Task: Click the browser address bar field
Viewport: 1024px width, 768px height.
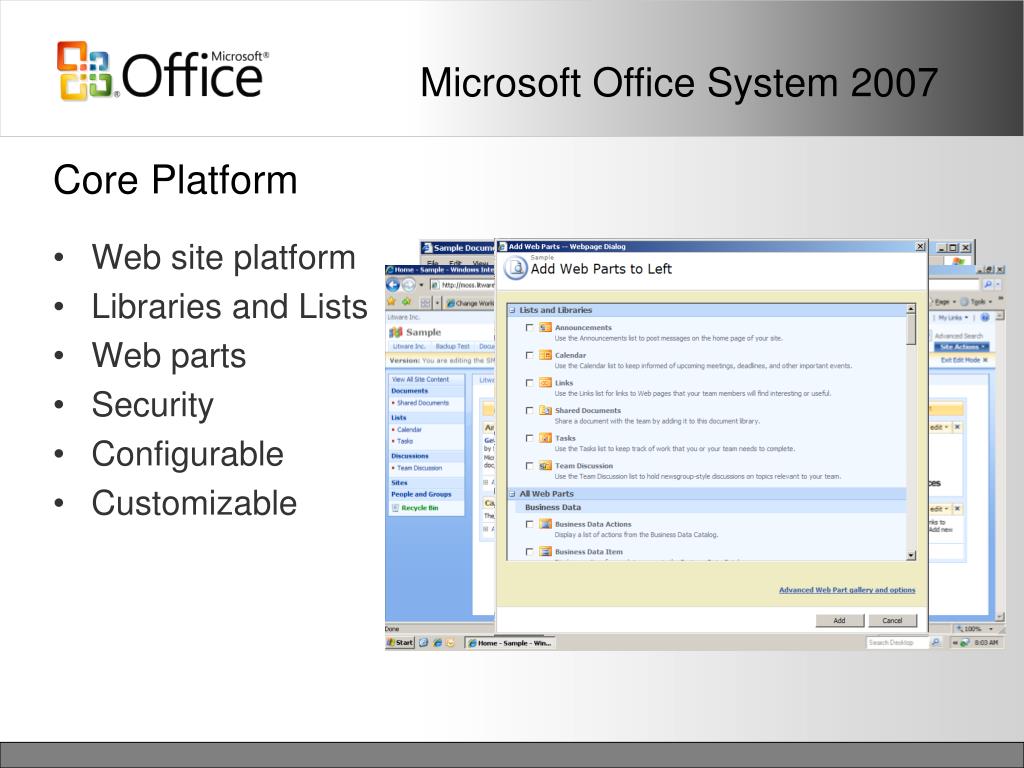Action: click(462, 285)
